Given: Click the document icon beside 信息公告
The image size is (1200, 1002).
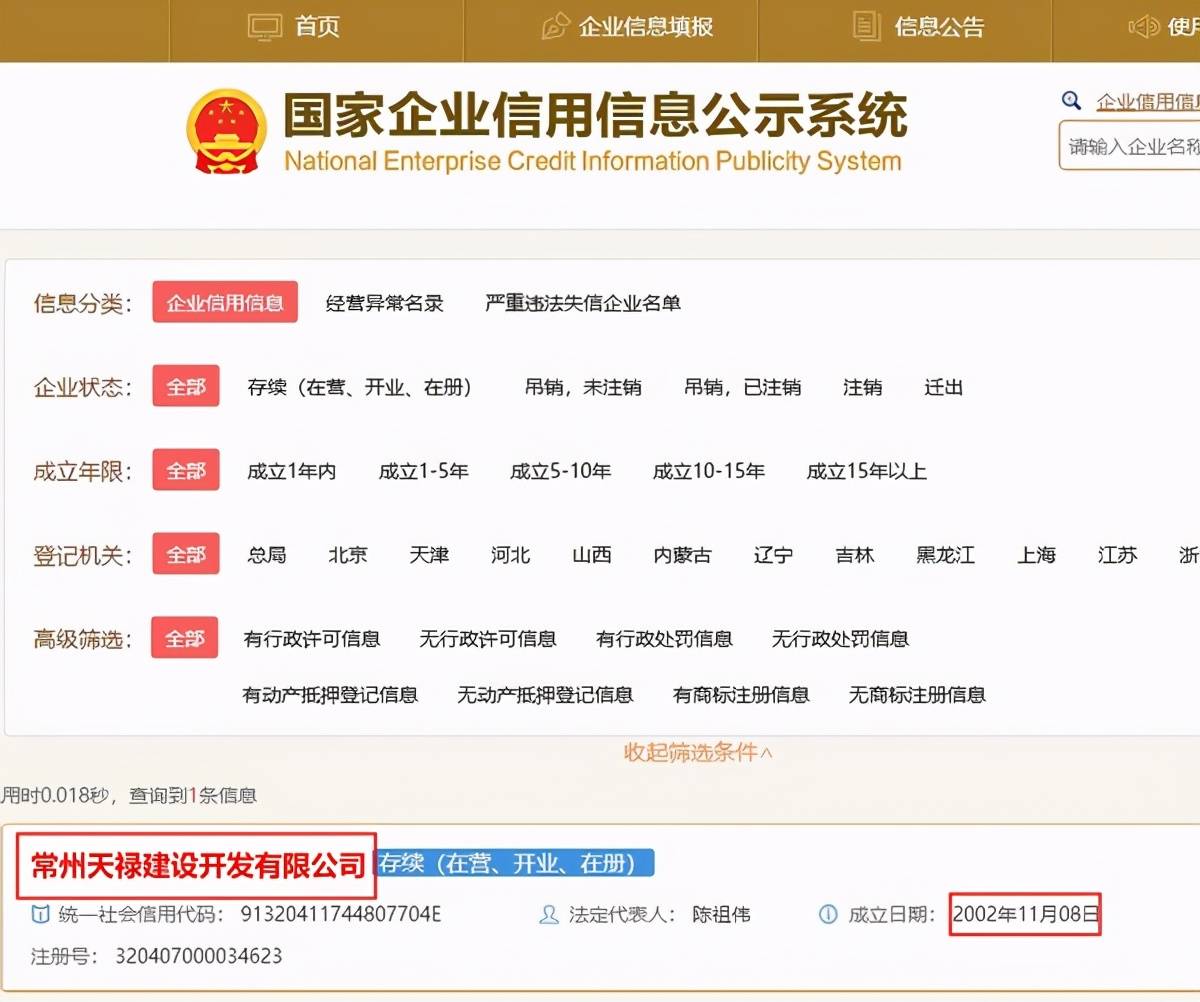Looking at the screenshot, I should point(866,27).
